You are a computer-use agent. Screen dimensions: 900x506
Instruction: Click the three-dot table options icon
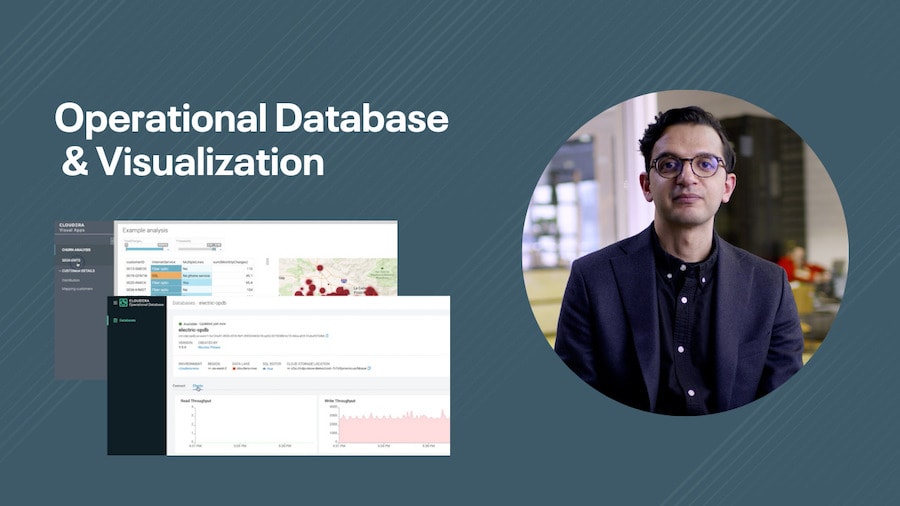(266, 262)
